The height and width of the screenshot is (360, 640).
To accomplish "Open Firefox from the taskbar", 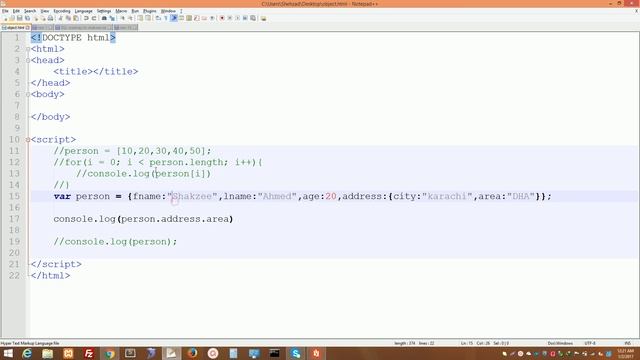I will (x=192, y=353).
